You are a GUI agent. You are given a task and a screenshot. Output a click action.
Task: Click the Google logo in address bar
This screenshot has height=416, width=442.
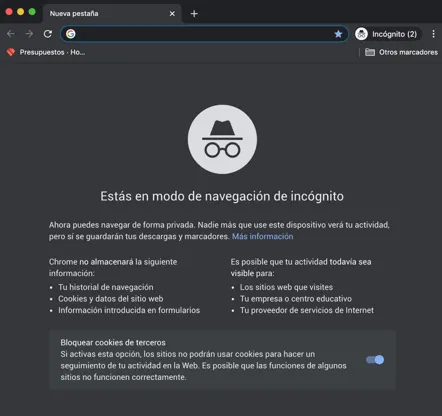pos(70,34)
